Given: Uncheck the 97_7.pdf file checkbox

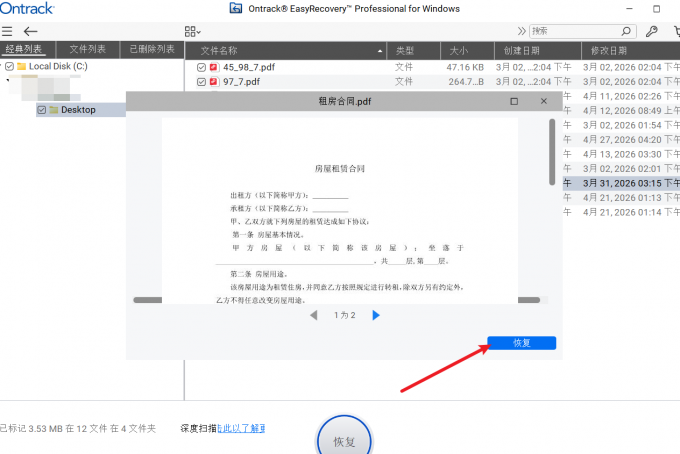Looking at the screenshot, I should [201, 82].
